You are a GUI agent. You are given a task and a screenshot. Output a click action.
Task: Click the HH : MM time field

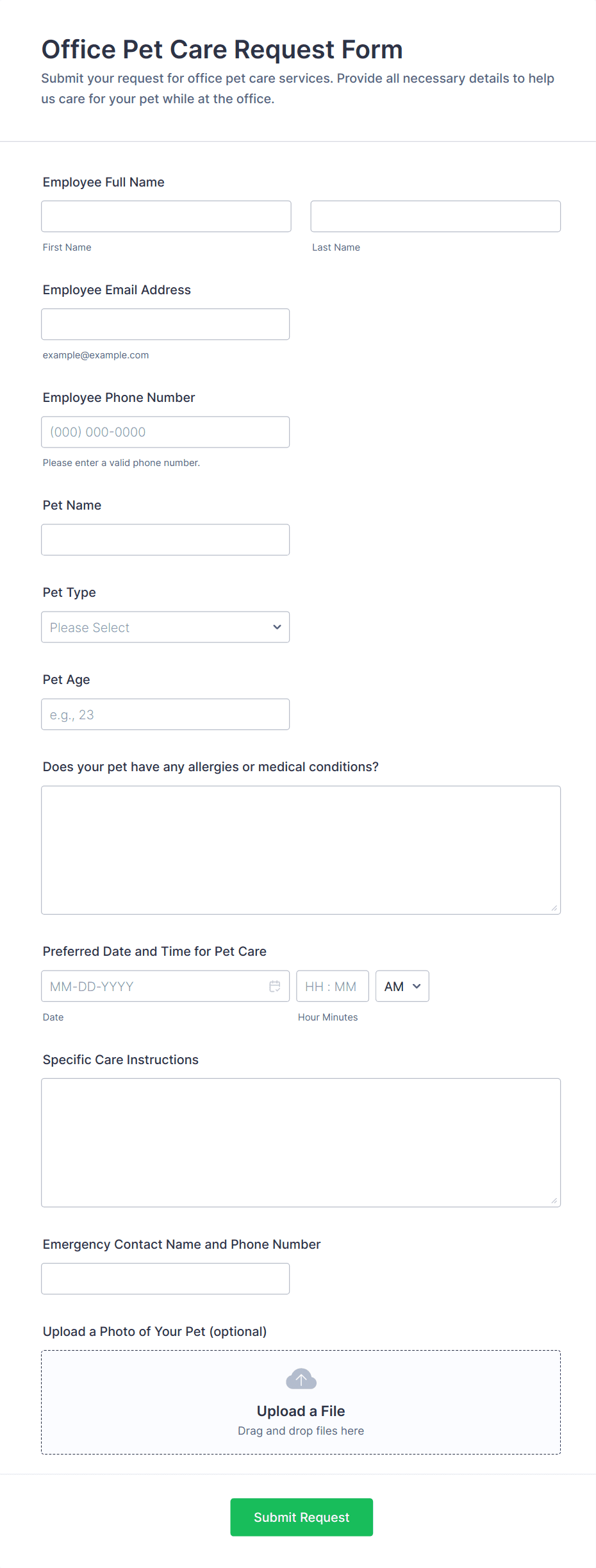pos(332,986)
